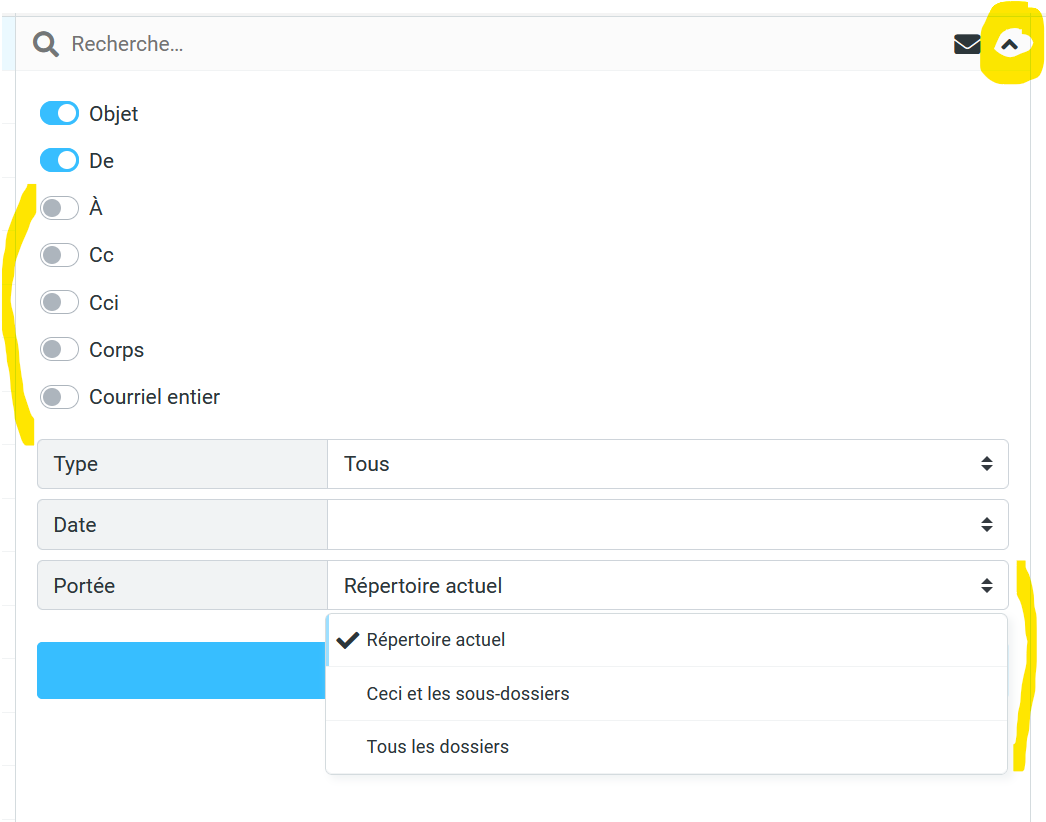
Task: Open the Date dropdown
Action: click(x=667, y=525)
